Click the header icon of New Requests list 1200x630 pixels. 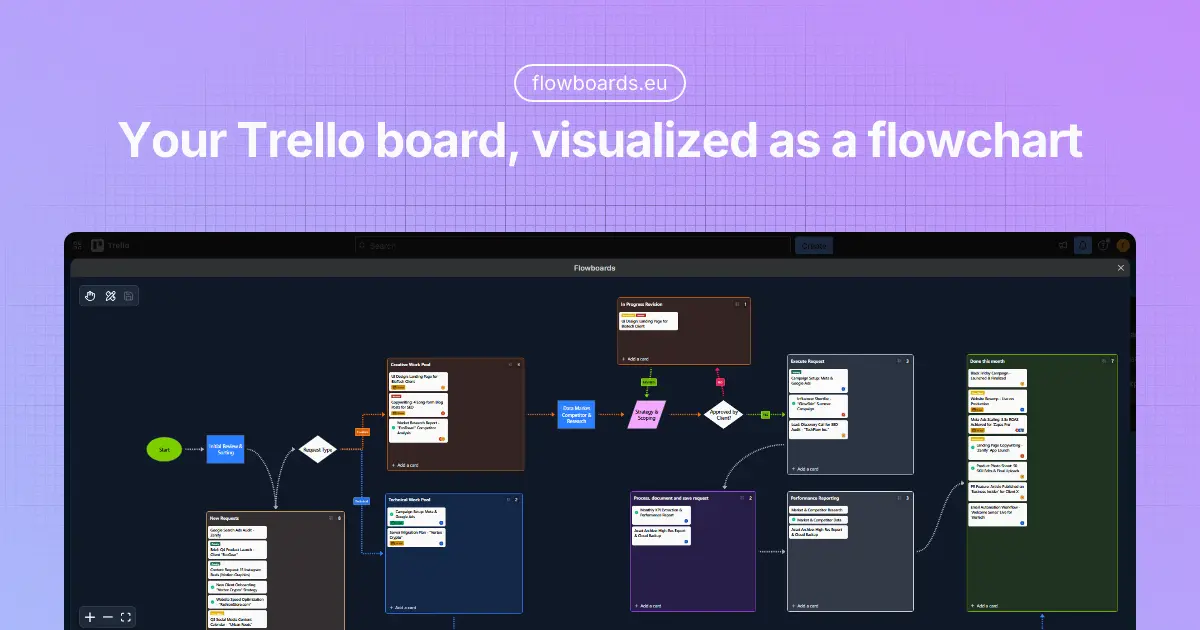[330, 518]
